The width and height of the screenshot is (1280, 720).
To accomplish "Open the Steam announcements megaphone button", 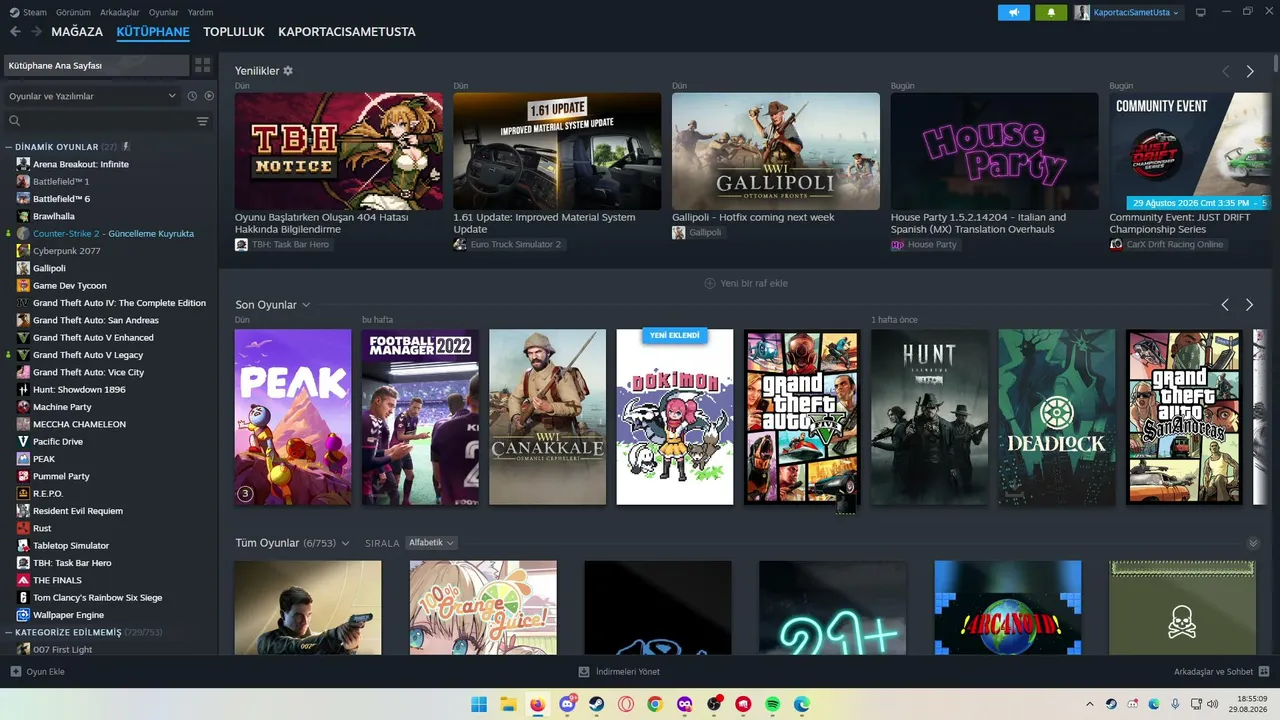I will click(1013, 13).
